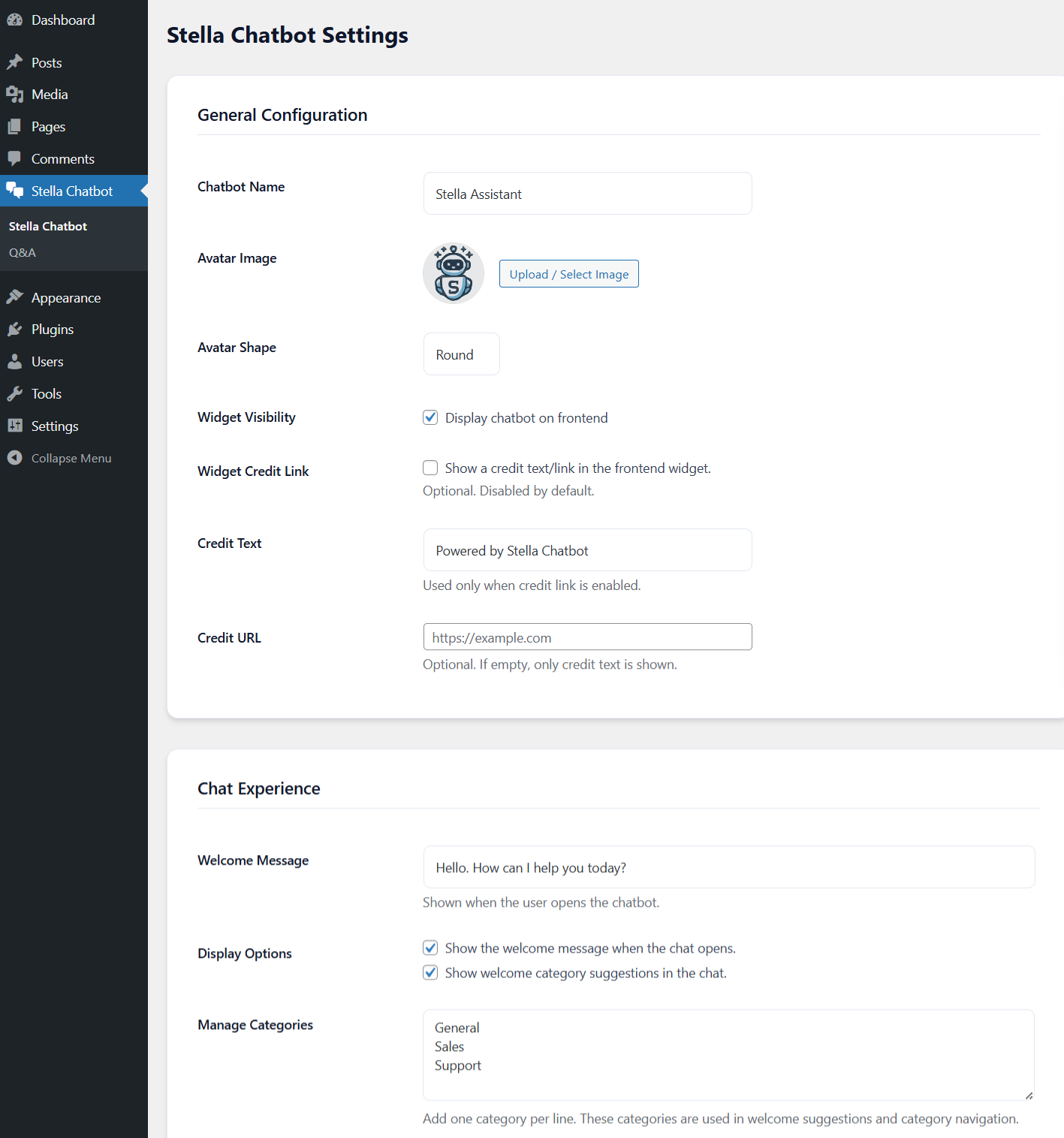Open the Comments bubble icon
The width and height of the screenshot is (1064, 1138).
click(15, 158)
